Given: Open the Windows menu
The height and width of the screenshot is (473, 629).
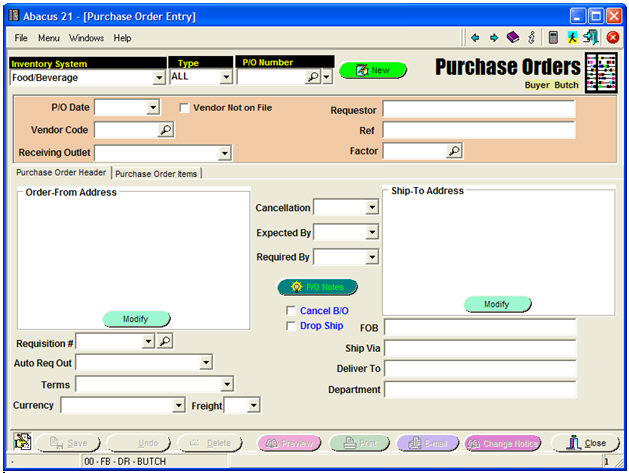Looking at the screenshot, I should click(86, 38).
